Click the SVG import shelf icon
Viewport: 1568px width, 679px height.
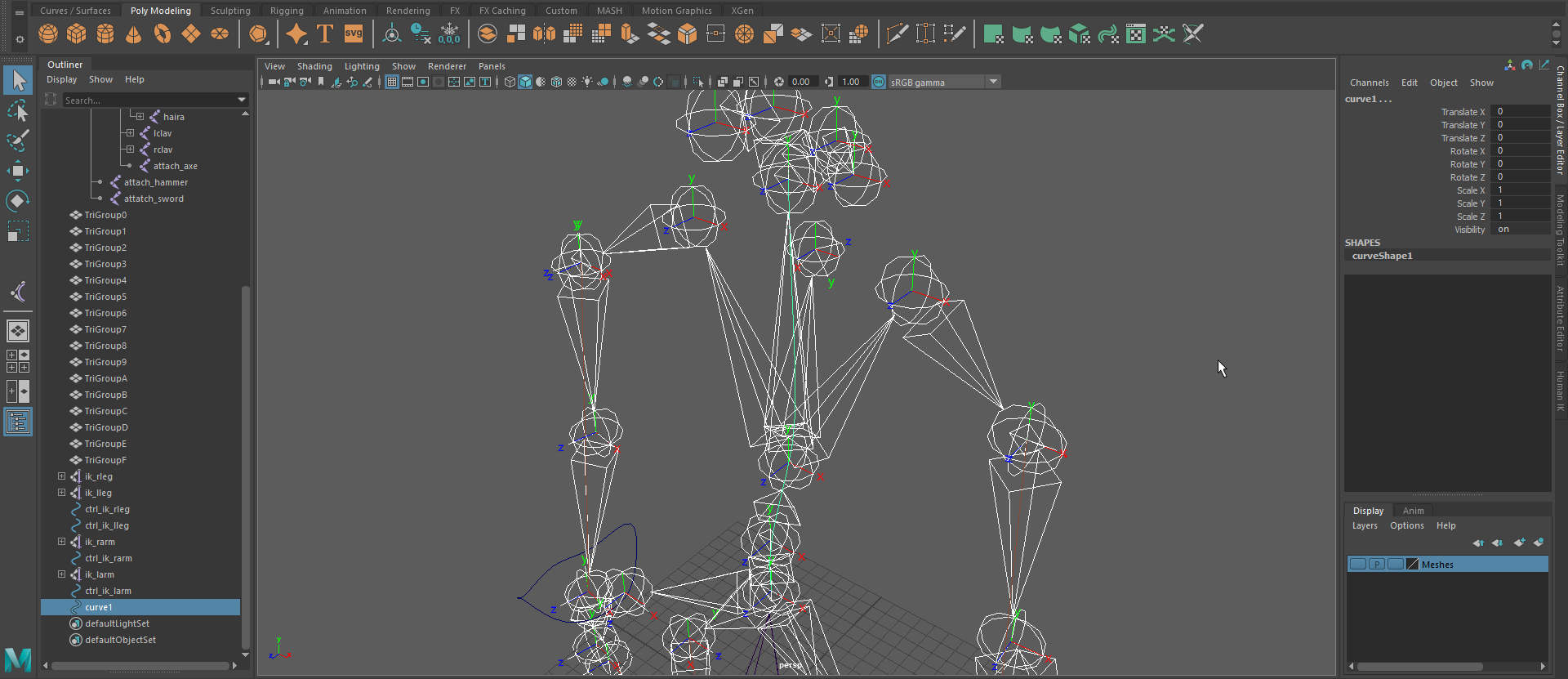[354, 34]
